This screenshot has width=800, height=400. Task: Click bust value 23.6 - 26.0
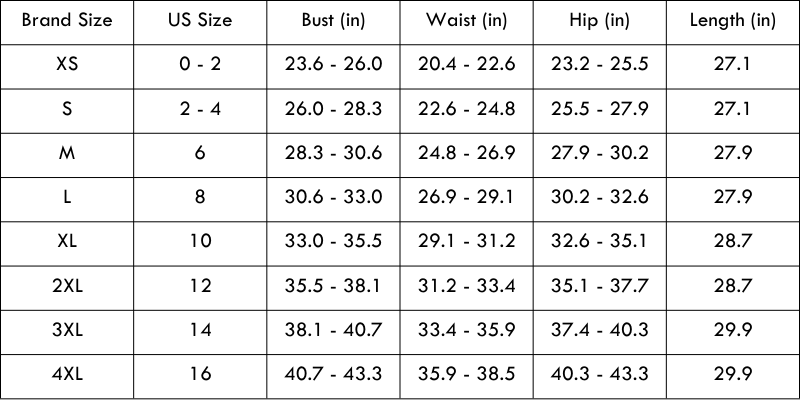click(x=334, y=65)
